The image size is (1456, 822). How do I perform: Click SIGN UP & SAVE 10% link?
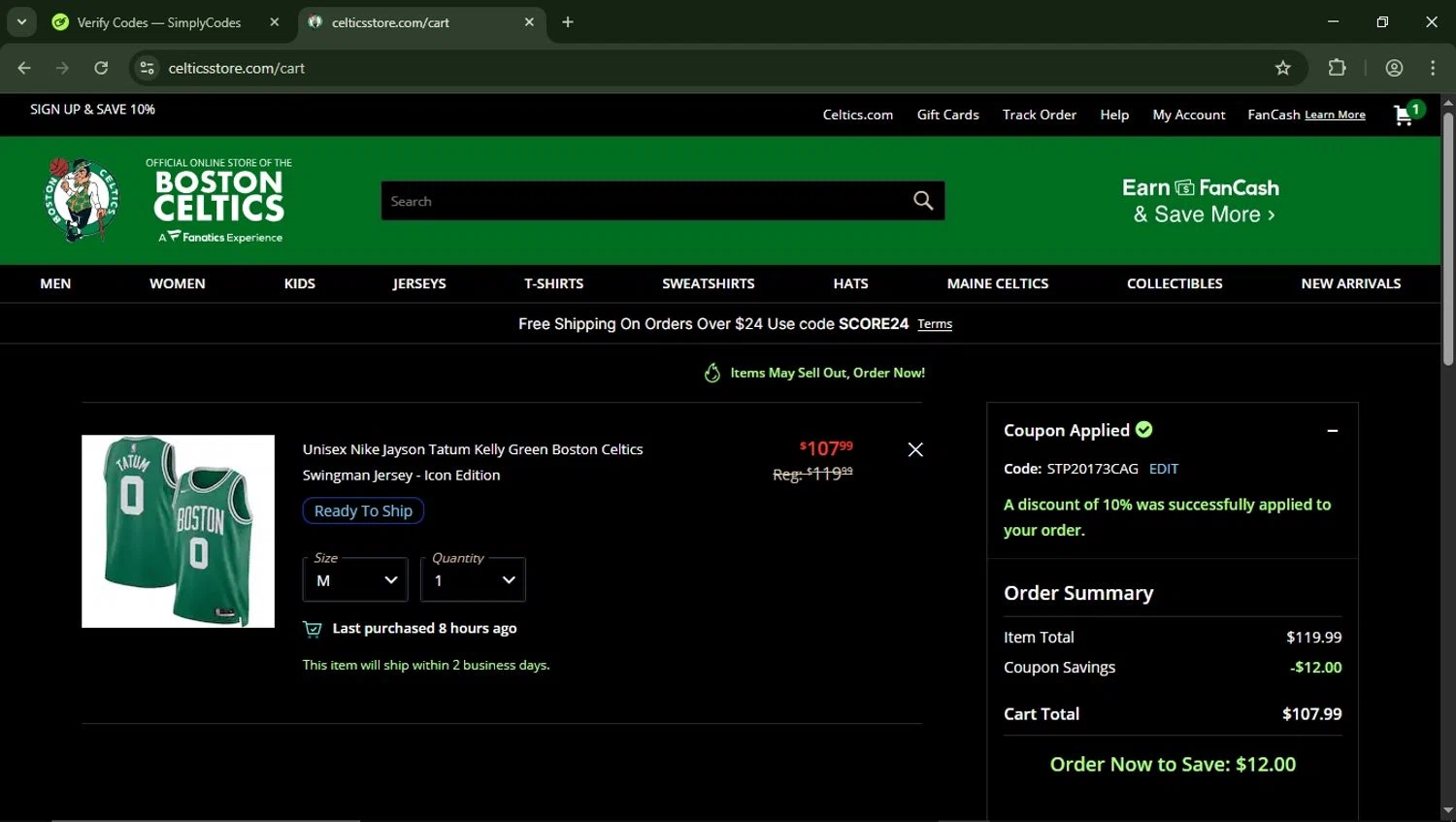92,109
